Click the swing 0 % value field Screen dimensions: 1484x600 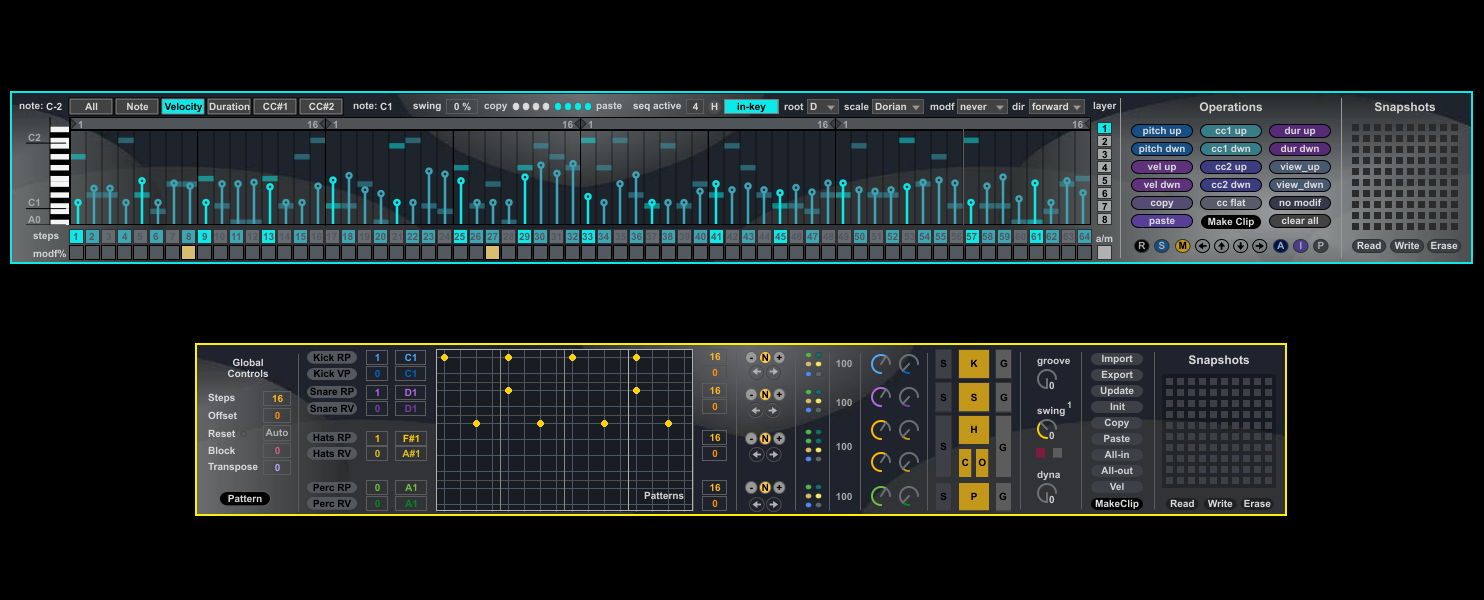click(461, 106)
